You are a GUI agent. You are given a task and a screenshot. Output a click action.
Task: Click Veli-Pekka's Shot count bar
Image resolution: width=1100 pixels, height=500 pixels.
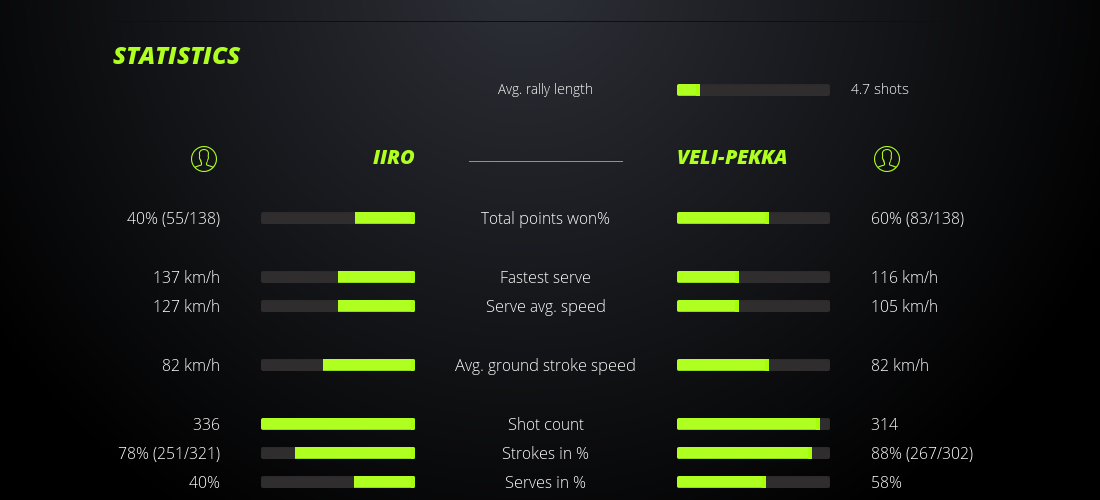(x=753, y=424)
